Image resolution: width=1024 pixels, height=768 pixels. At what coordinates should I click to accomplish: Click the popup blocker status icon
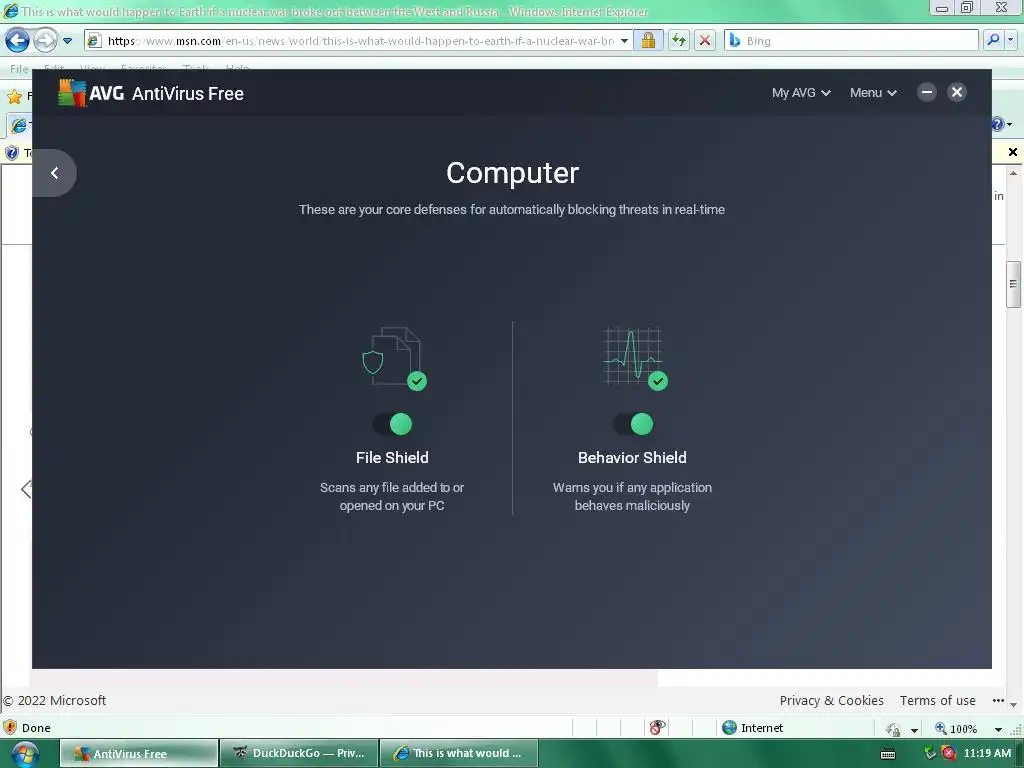657,728
